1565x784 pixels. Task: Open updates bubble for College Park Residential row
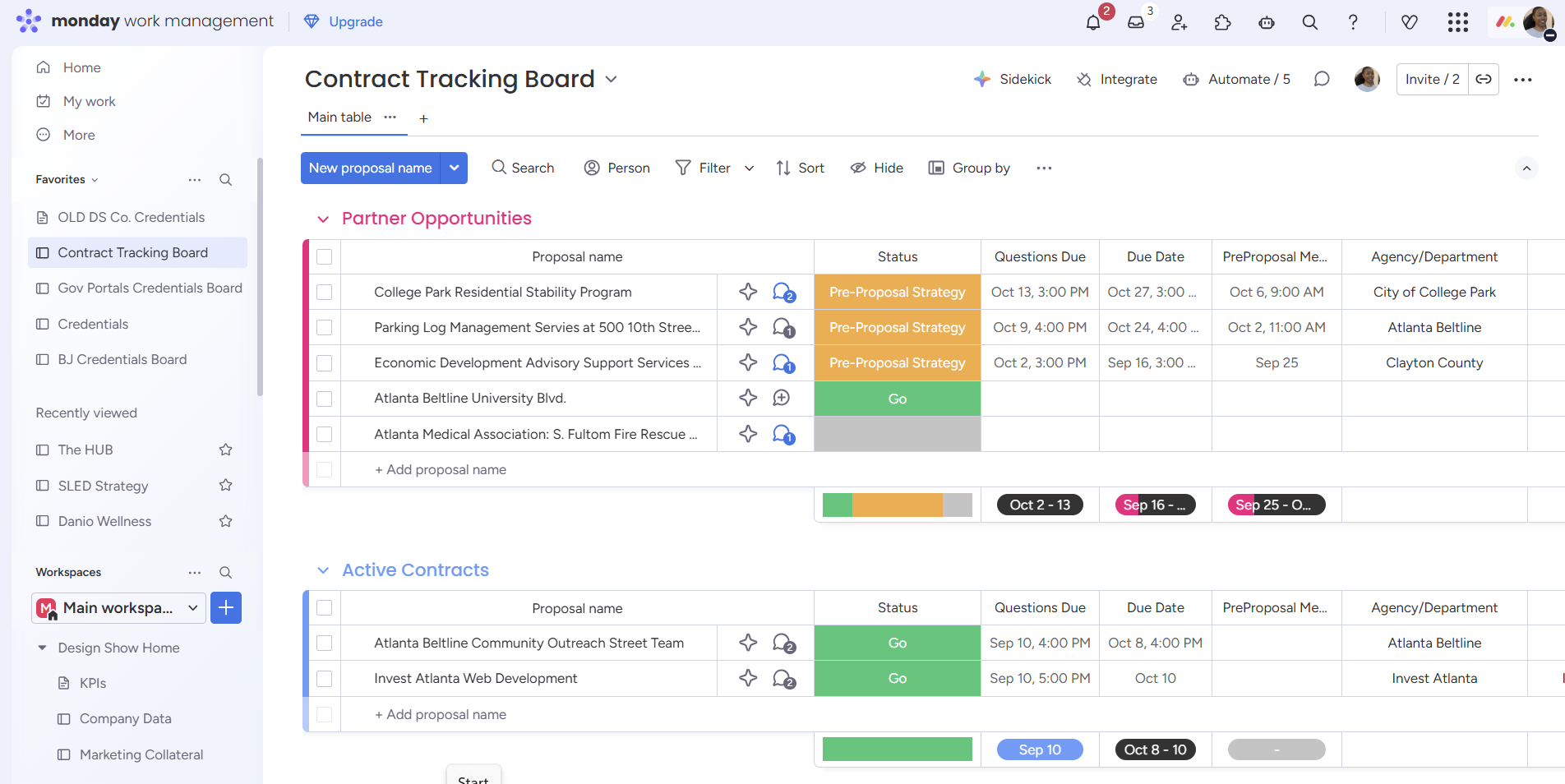click(783, 292)
